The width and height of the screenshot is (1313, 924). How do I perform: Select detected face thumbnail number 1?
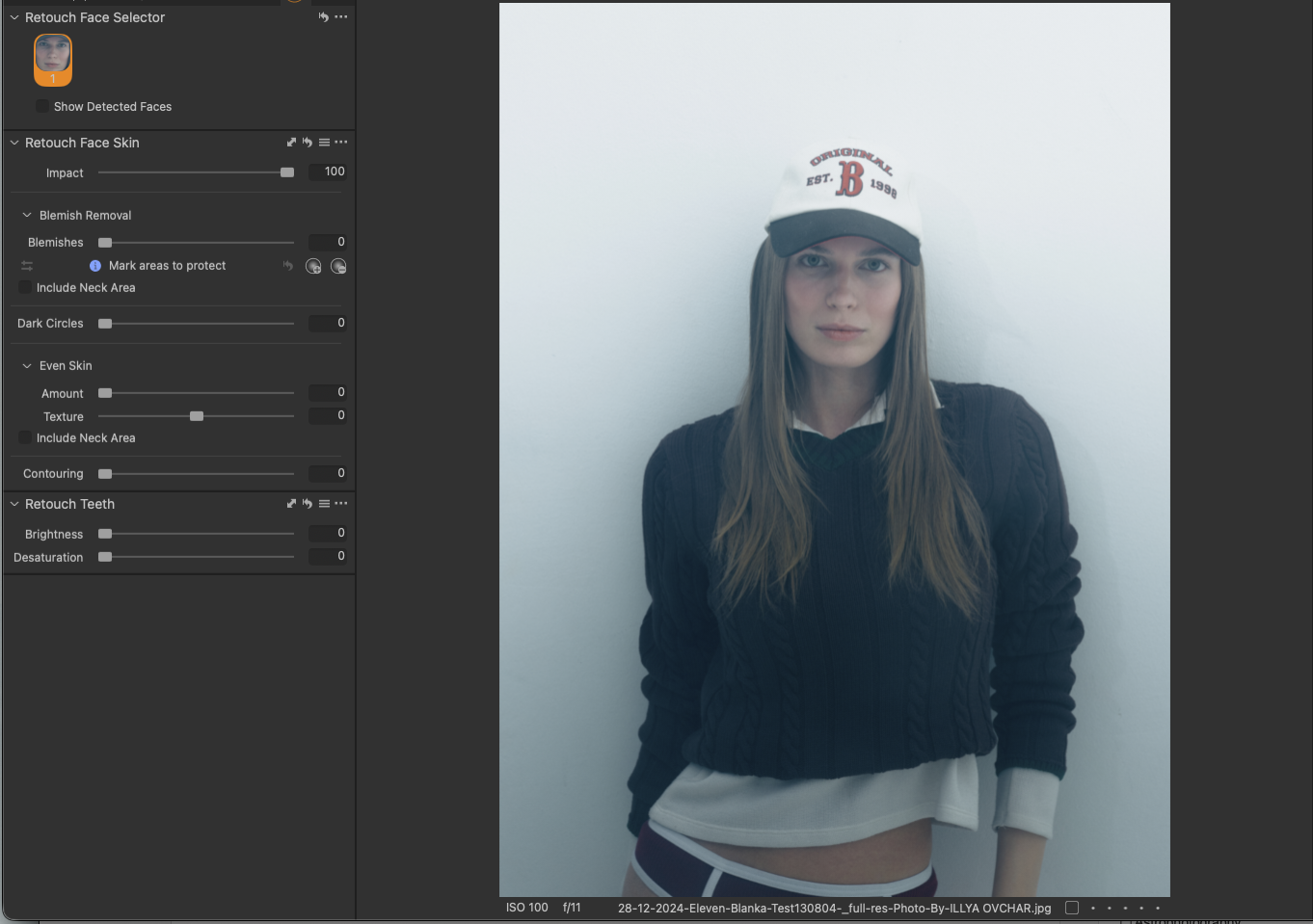pos(53,60)
